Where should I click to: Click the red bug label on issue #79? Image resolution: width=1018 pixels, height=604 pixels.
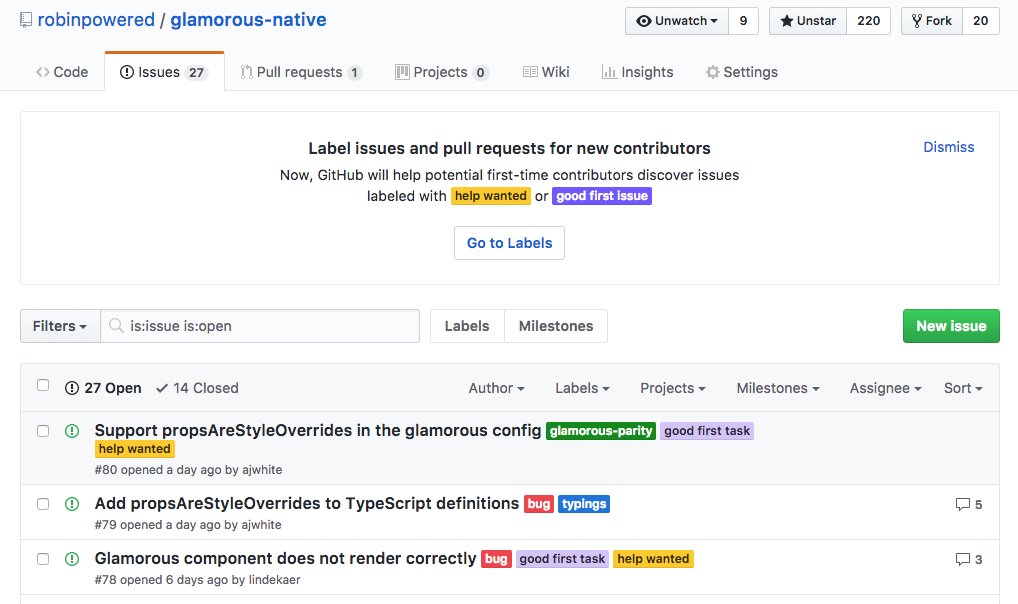point(539,504)
